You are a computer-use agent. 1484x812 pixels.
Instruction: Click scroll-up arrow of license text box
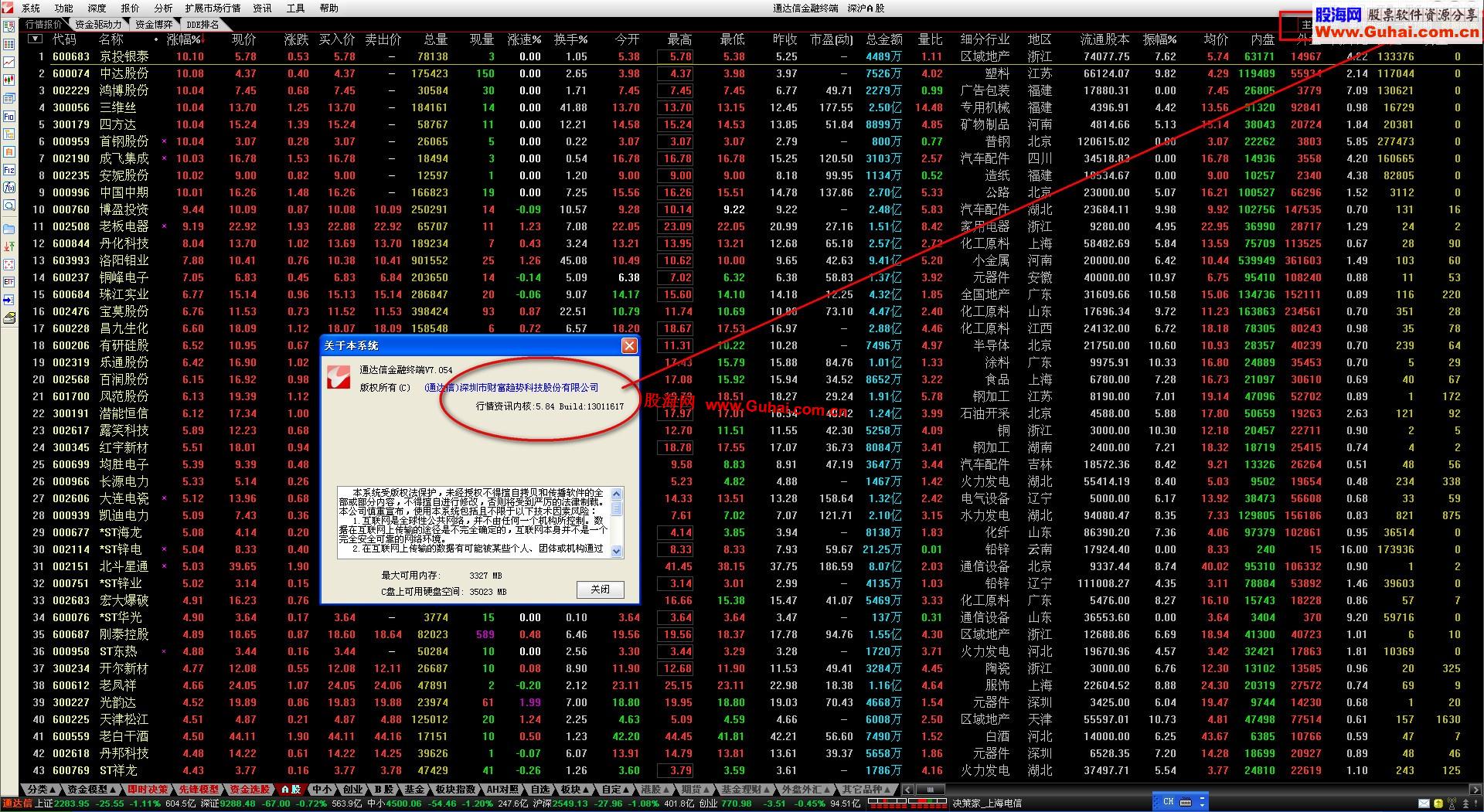[617, 494]
